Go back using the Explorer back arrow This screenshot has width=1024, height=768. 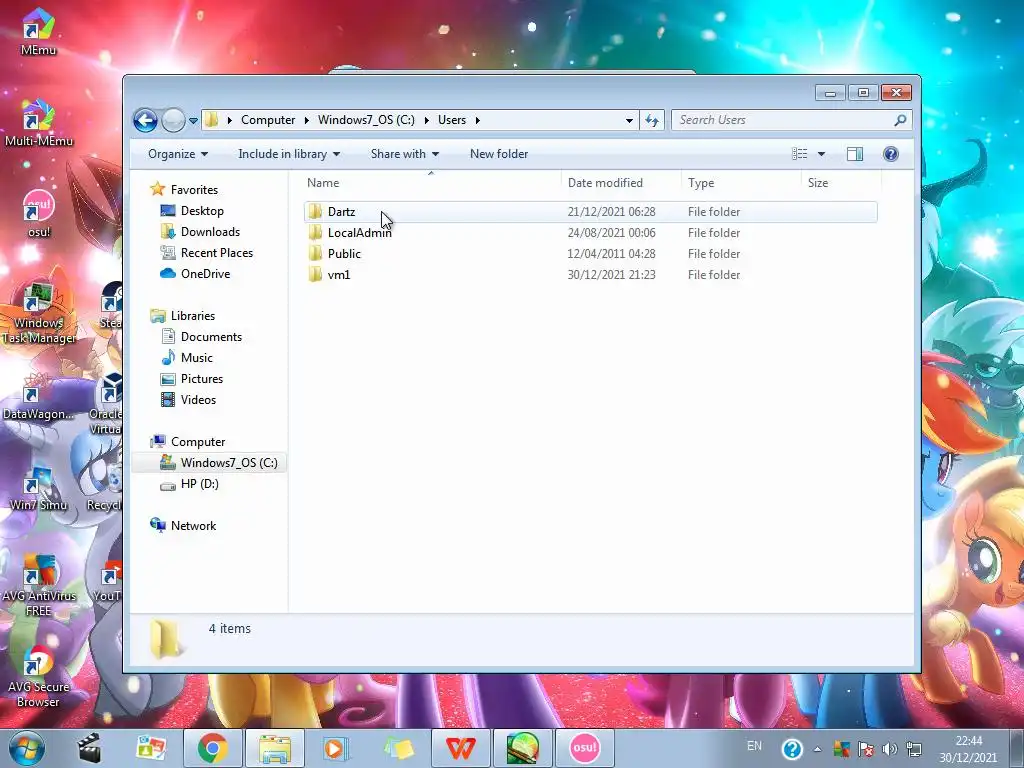145,120
